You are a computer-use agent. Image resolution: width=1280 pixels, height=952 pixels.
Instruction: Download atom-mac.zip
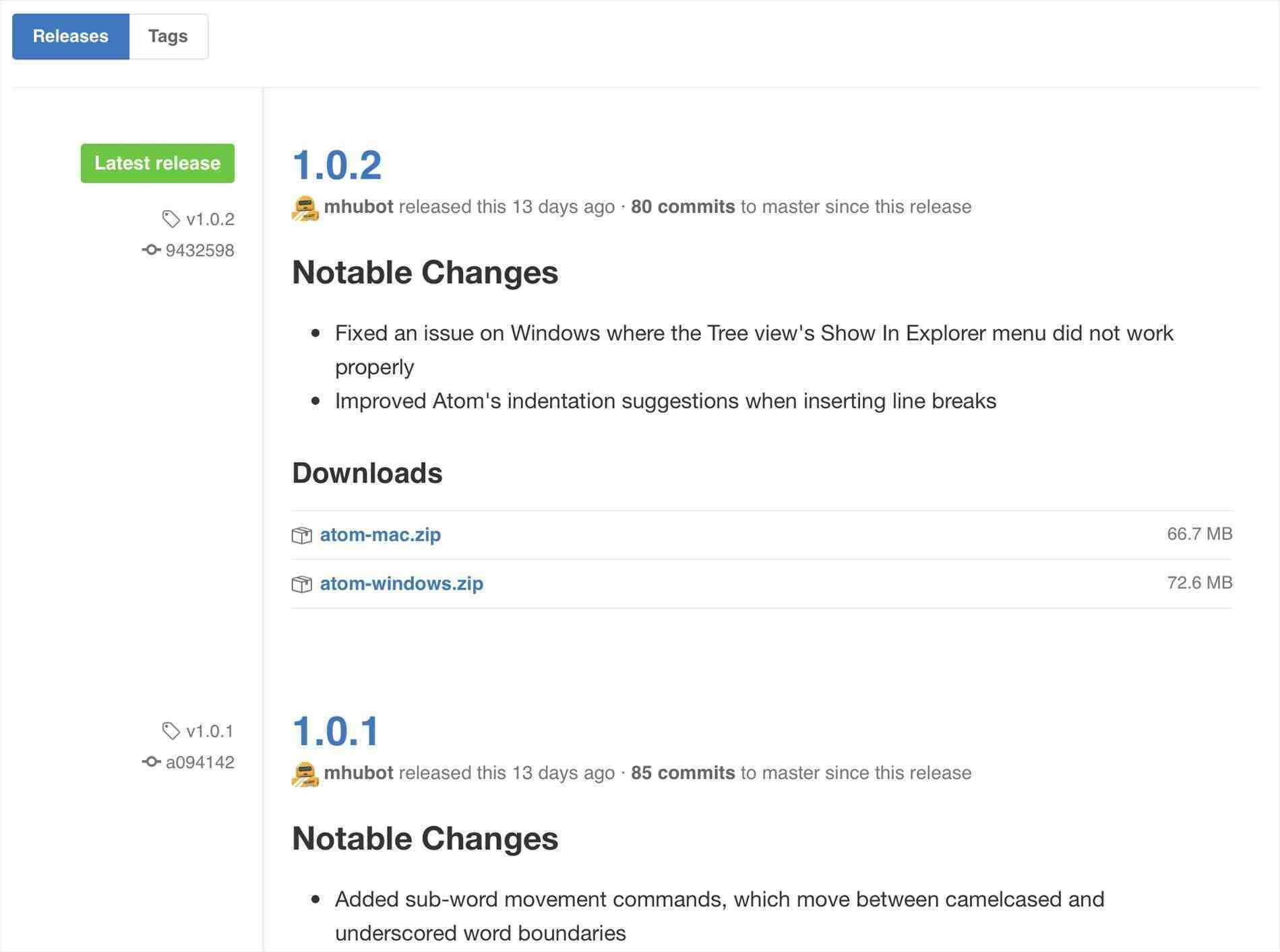coord(380,534)
